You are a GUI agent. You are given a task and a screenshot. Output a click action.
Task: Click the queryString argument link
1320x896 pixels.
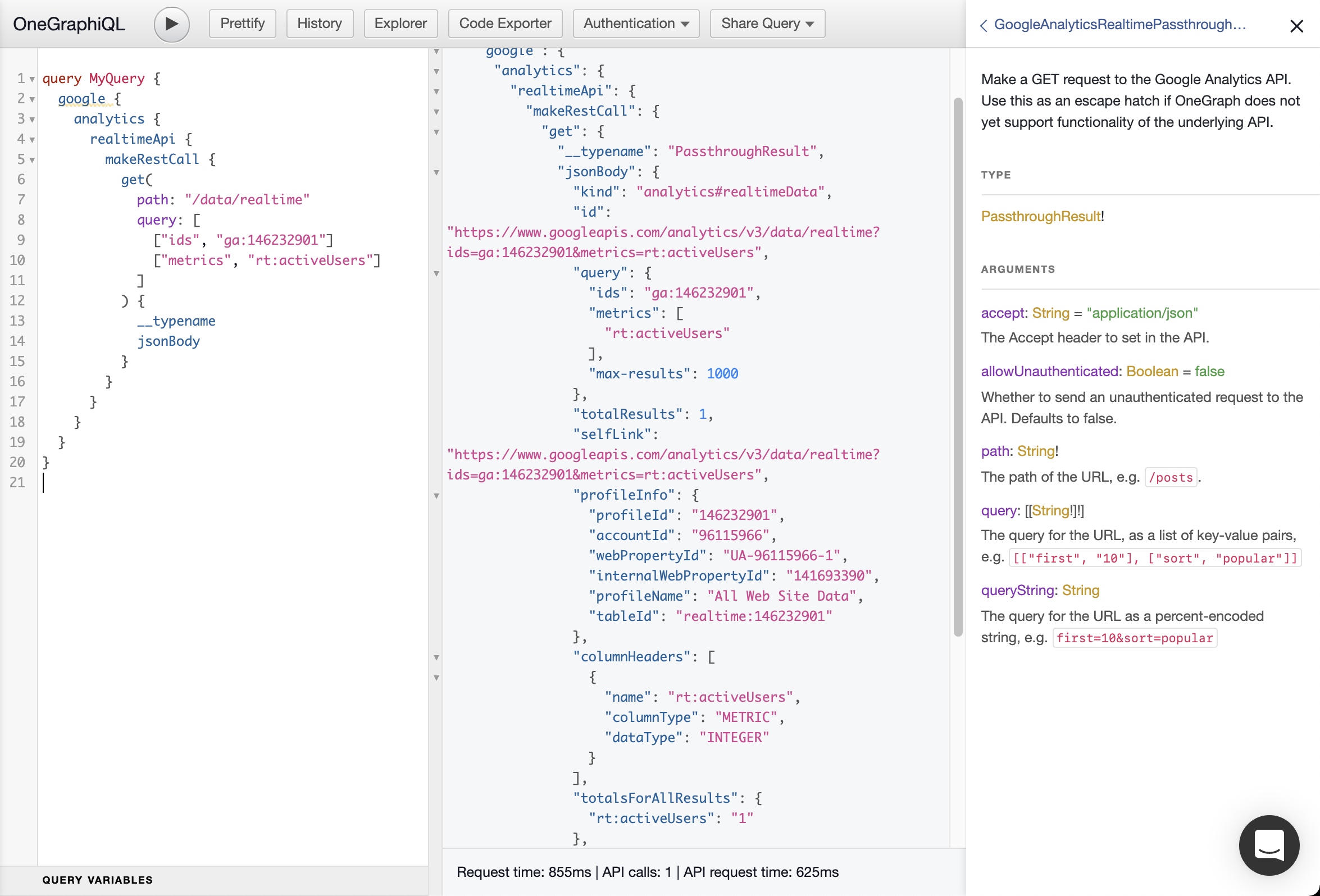coord(1018,590)
